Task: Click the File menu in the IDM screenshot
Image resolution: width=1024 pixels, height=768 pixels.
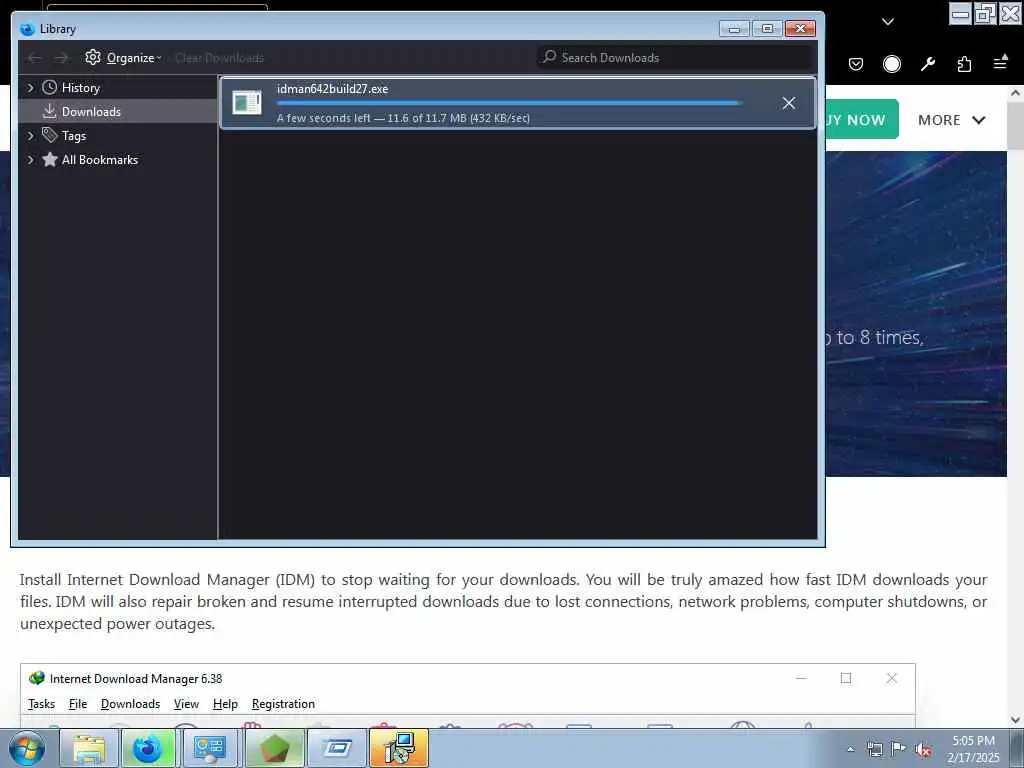Action: tap(78, 704)
